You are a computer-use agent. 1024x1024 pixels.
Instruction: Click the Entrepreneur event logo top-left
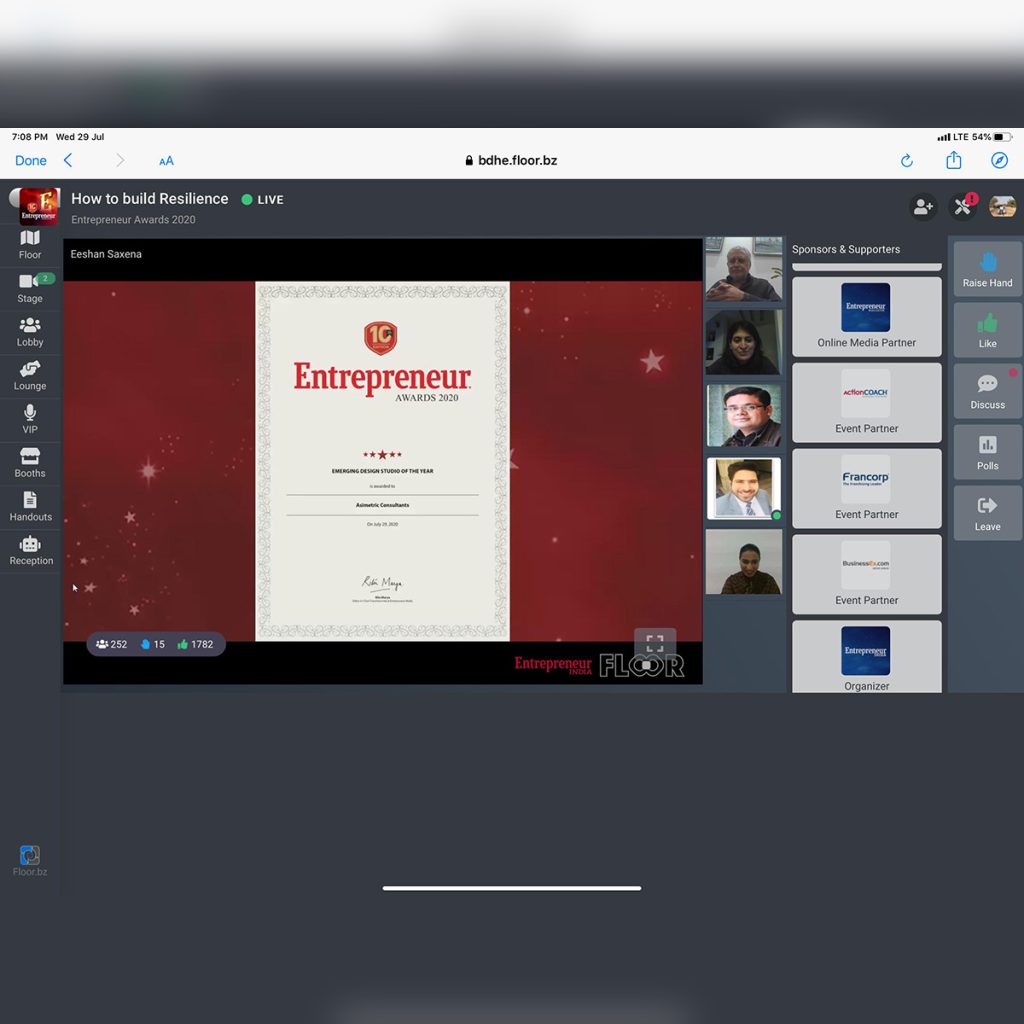[38, 206]
